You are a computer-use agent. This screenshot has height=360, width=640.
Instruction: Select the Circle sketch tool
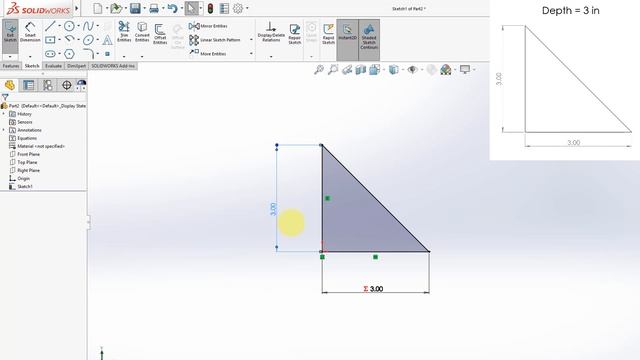pyautogui.click(x=69, y=26)
